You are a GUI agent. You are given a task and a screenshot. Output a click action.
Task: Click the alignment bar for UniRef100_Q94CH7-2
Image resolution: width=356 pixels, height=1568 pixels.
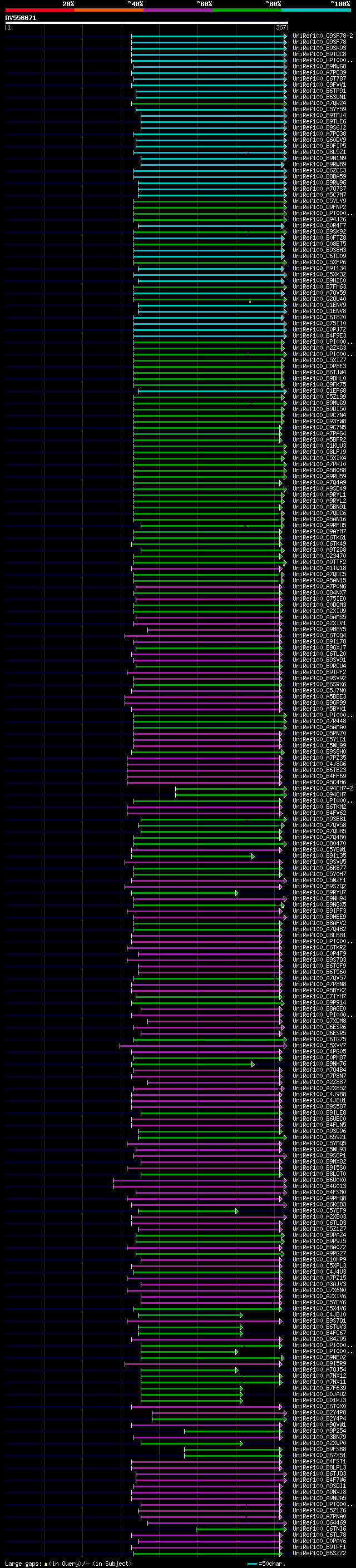231,788
